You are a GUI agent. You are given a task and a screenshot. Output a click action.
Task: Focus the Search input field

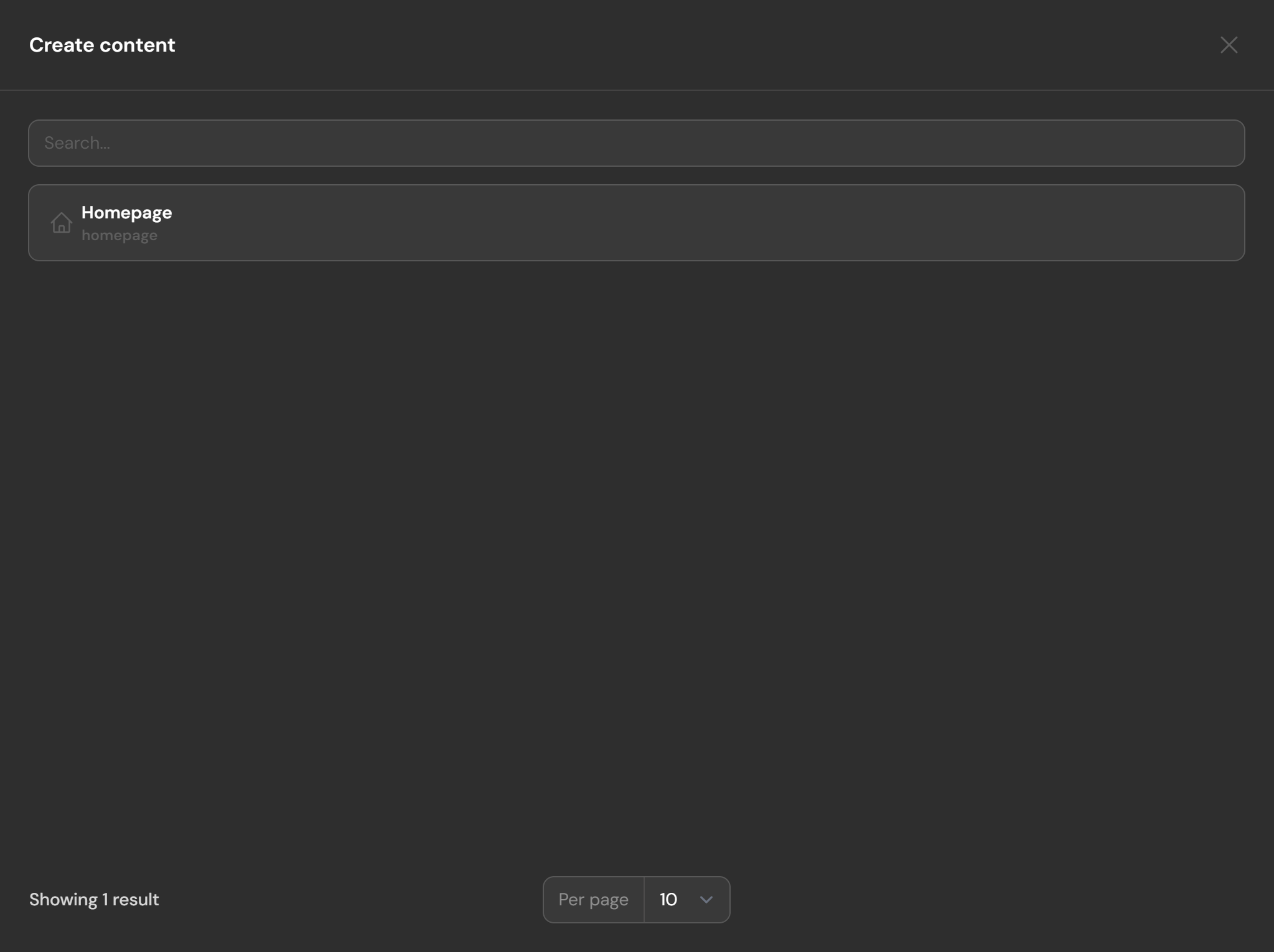636,143
